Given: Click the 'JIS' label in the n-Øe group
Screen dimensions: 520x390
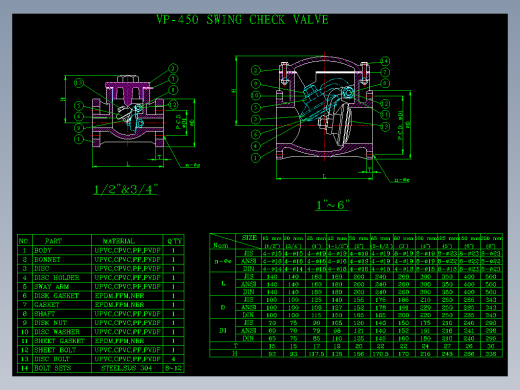Looking at the screenshot, I should tap(249, 253).
